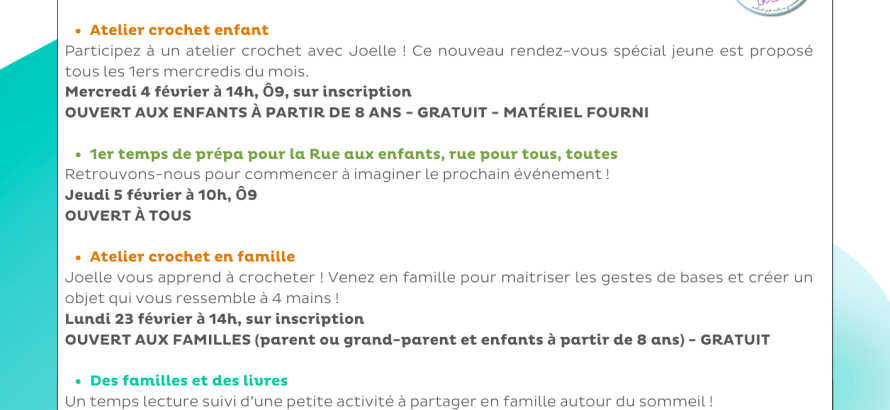The width and height of the screenshot is (890, 410).
Task: Click the circular logo at top right
Action: tap(771, 6)
